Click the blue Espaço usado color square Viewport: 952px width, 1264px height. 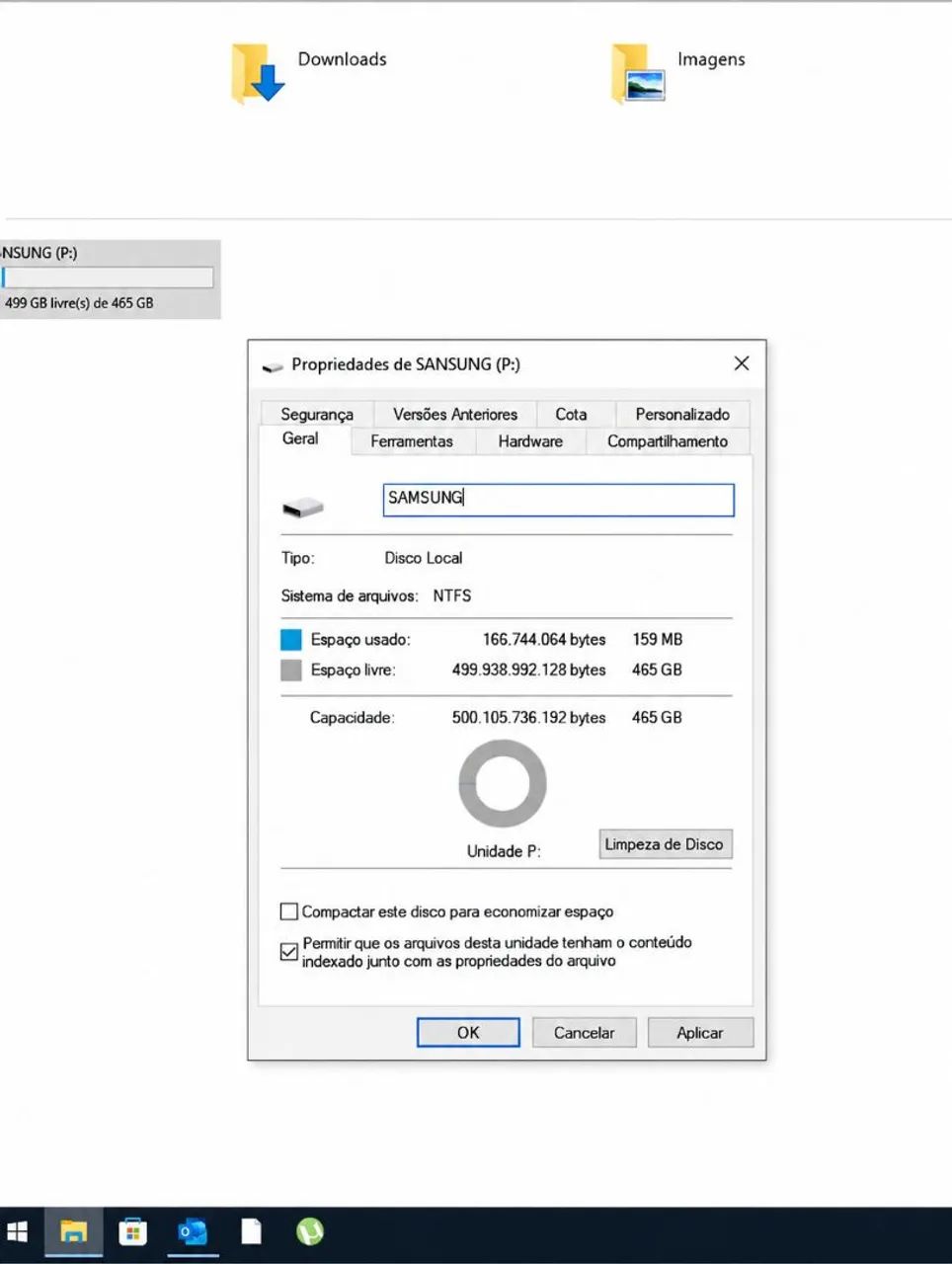tap(291, 640)
